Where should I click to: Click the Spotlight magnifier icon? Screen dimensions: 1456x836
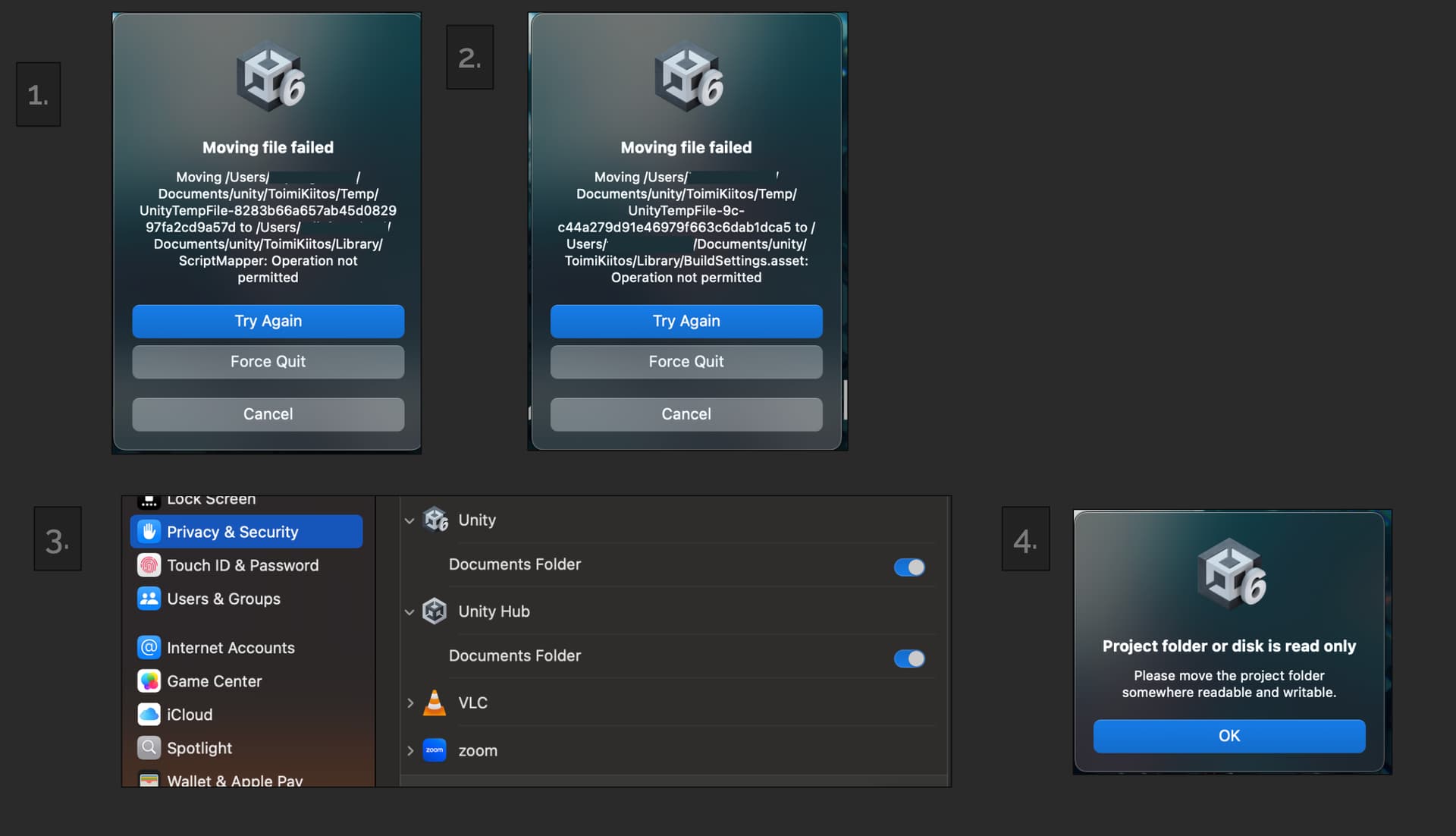[149, 748]
